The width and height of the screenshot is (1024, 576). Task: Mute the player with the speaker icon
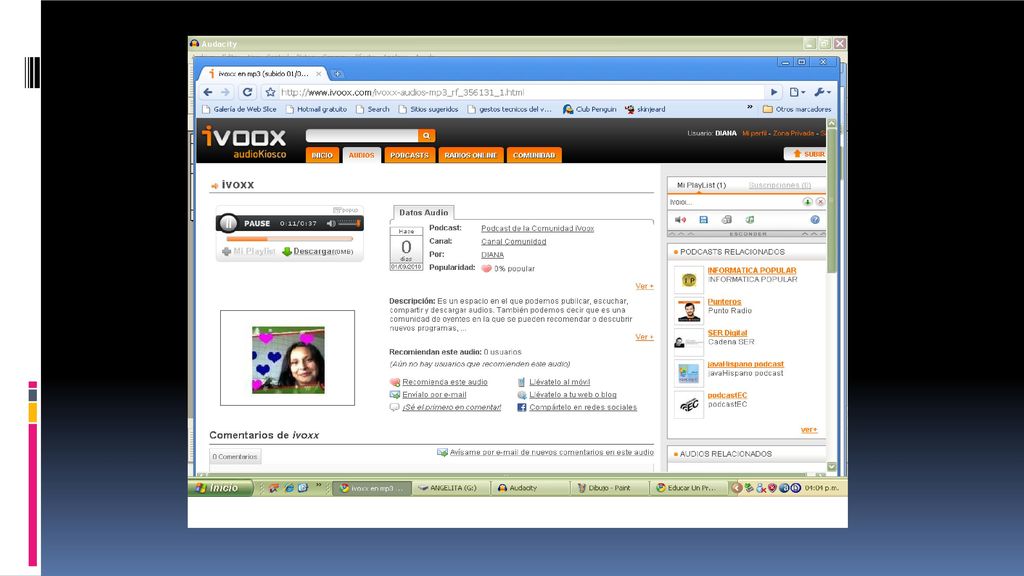point(331,223)
